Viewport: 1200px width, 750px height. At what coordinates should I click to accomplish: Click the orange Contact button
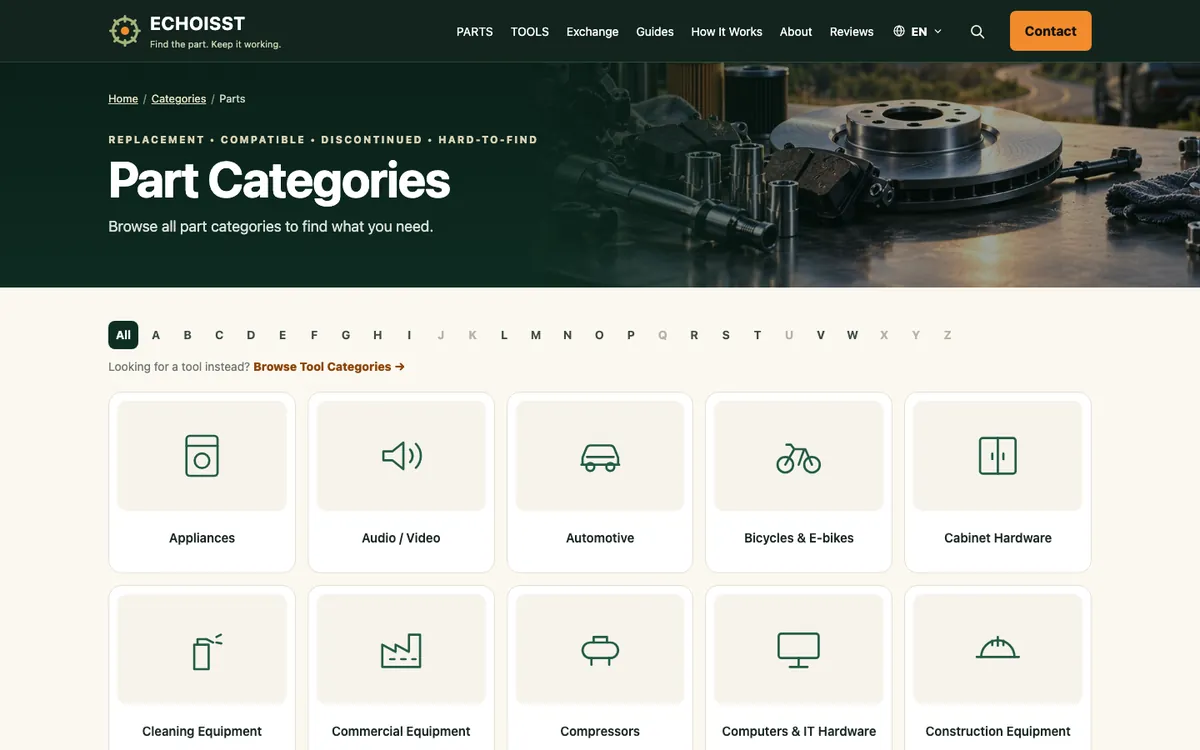click(x=1051, y=31)
